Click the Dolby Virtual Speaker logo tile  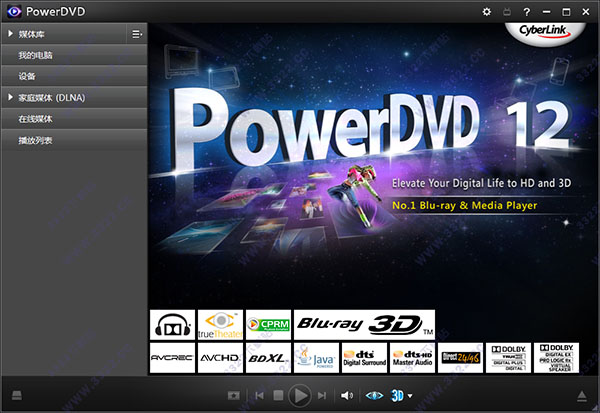[x=556, y=357]
